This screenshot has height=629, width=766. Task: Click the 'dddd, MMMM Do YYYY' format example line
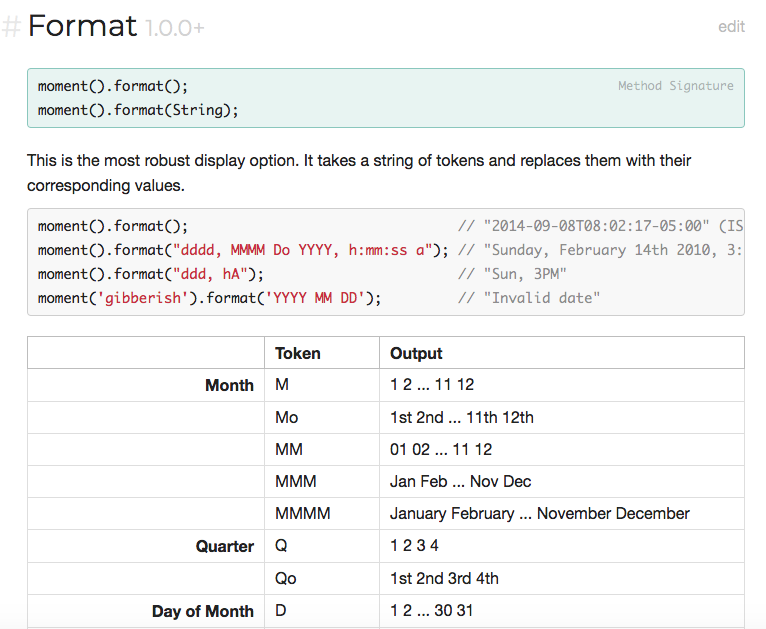pos(242,250)
